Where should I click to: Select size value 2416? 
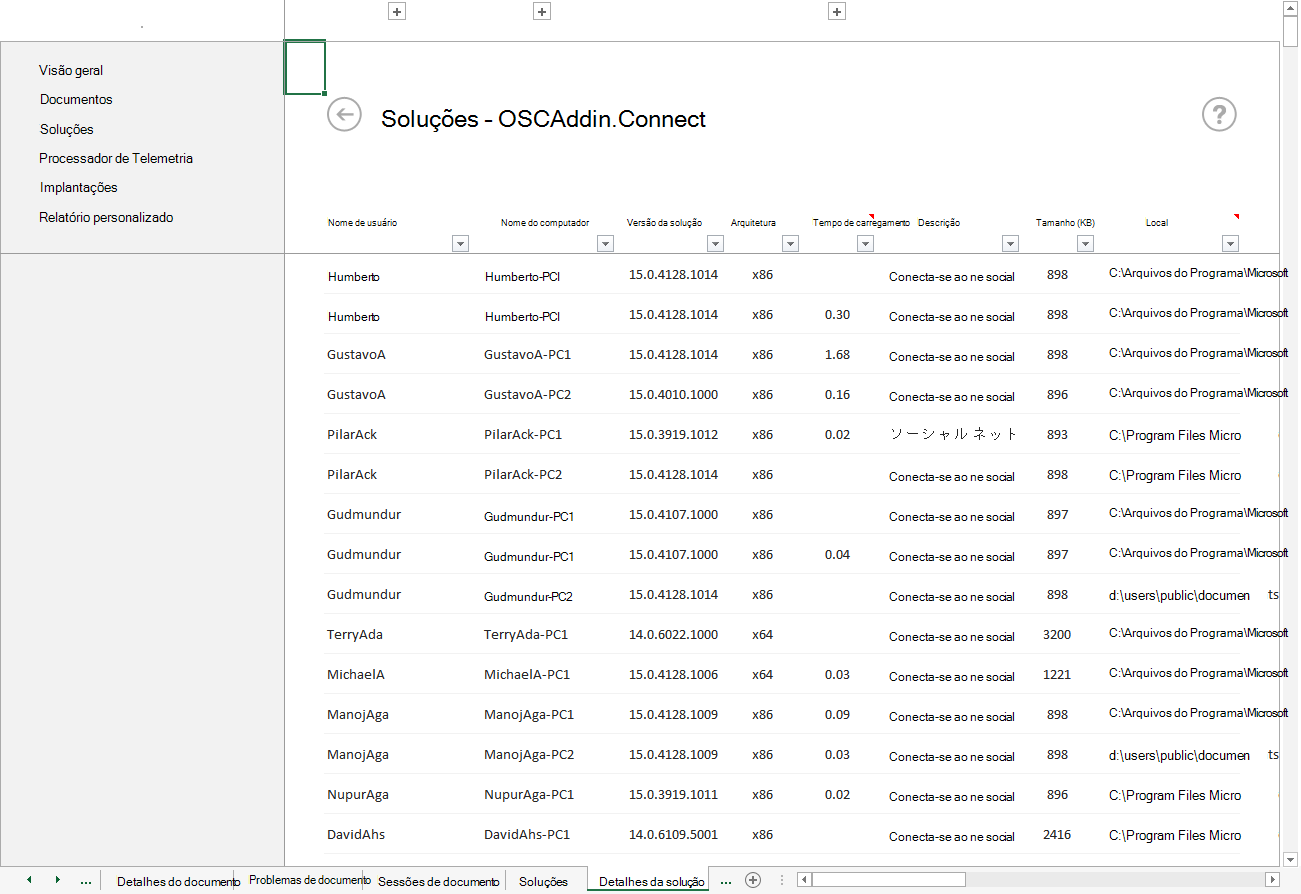tap(1057, 835)
